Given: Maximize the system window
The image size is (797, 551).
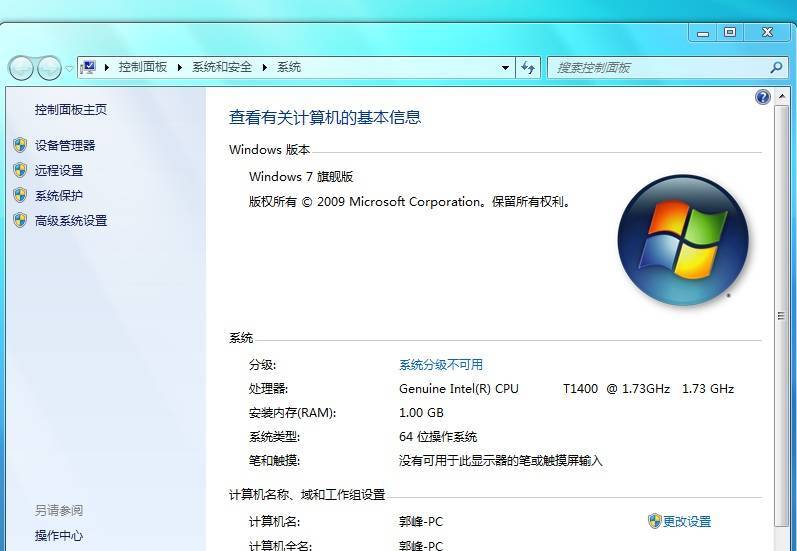Looking at the screenshot, I should [730, 33].
